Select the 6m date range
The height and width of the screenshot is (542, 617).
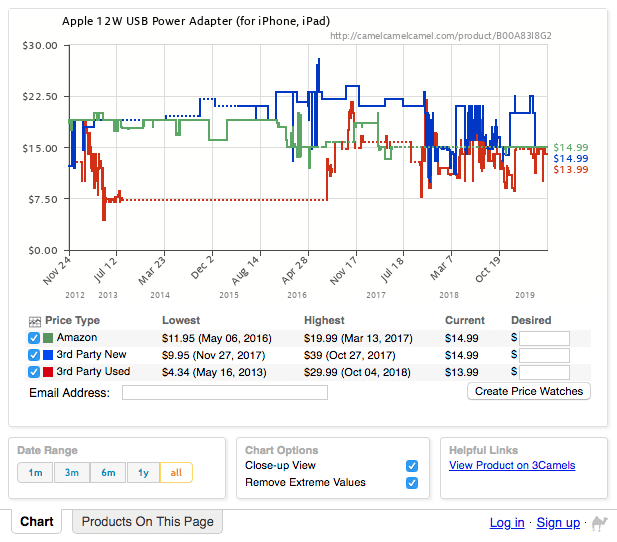coord(108,472)
